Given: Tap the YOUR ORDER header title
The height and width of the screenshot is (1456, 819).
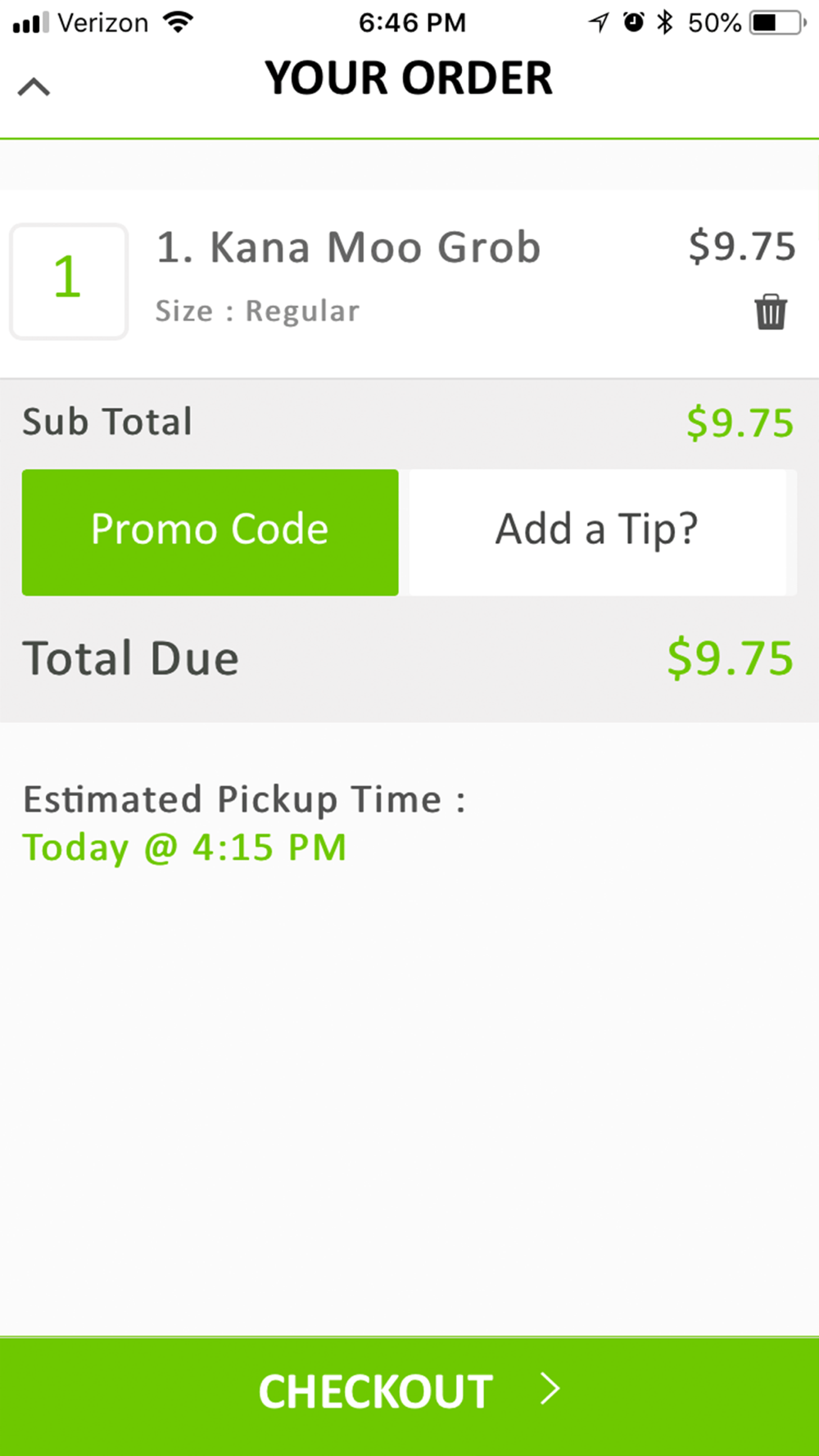Looking at the screenshot, I should 408,79.
